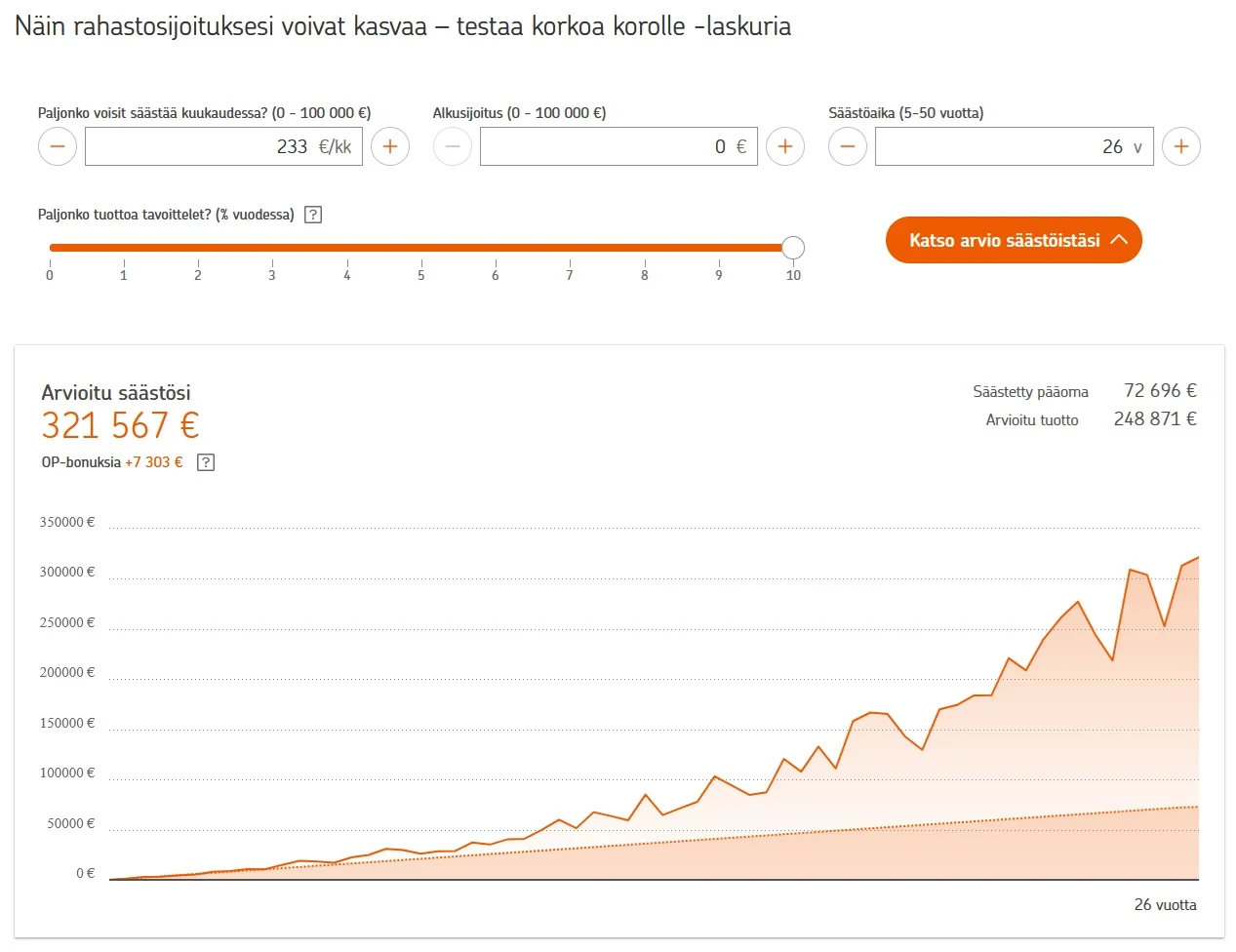Increase monthly savings with plus button
Screen dimensions: 1236x952
[390, 146]
